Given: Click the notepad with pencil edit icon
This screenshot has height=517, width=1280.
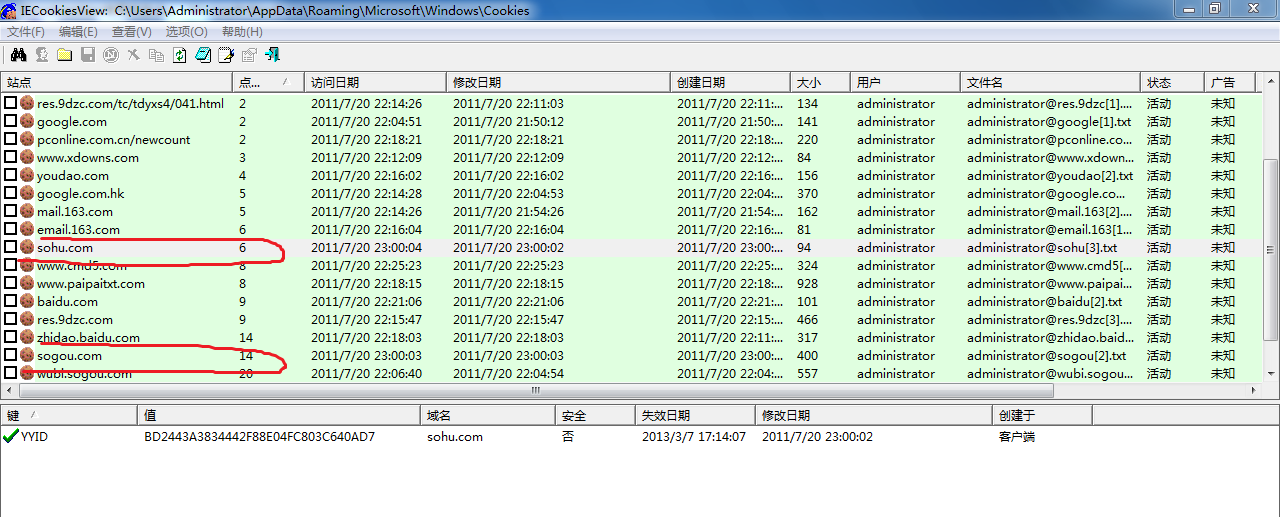Looking at the screenshot, I should pos(226,55).
